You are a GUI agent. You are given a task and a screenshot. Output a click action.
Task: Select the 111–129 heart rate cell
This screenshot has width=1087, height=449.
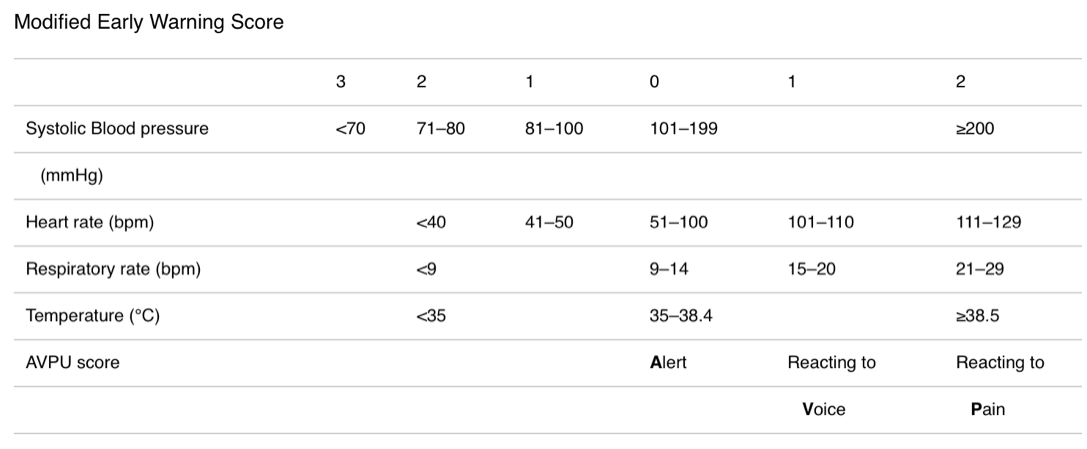point(989,222)
